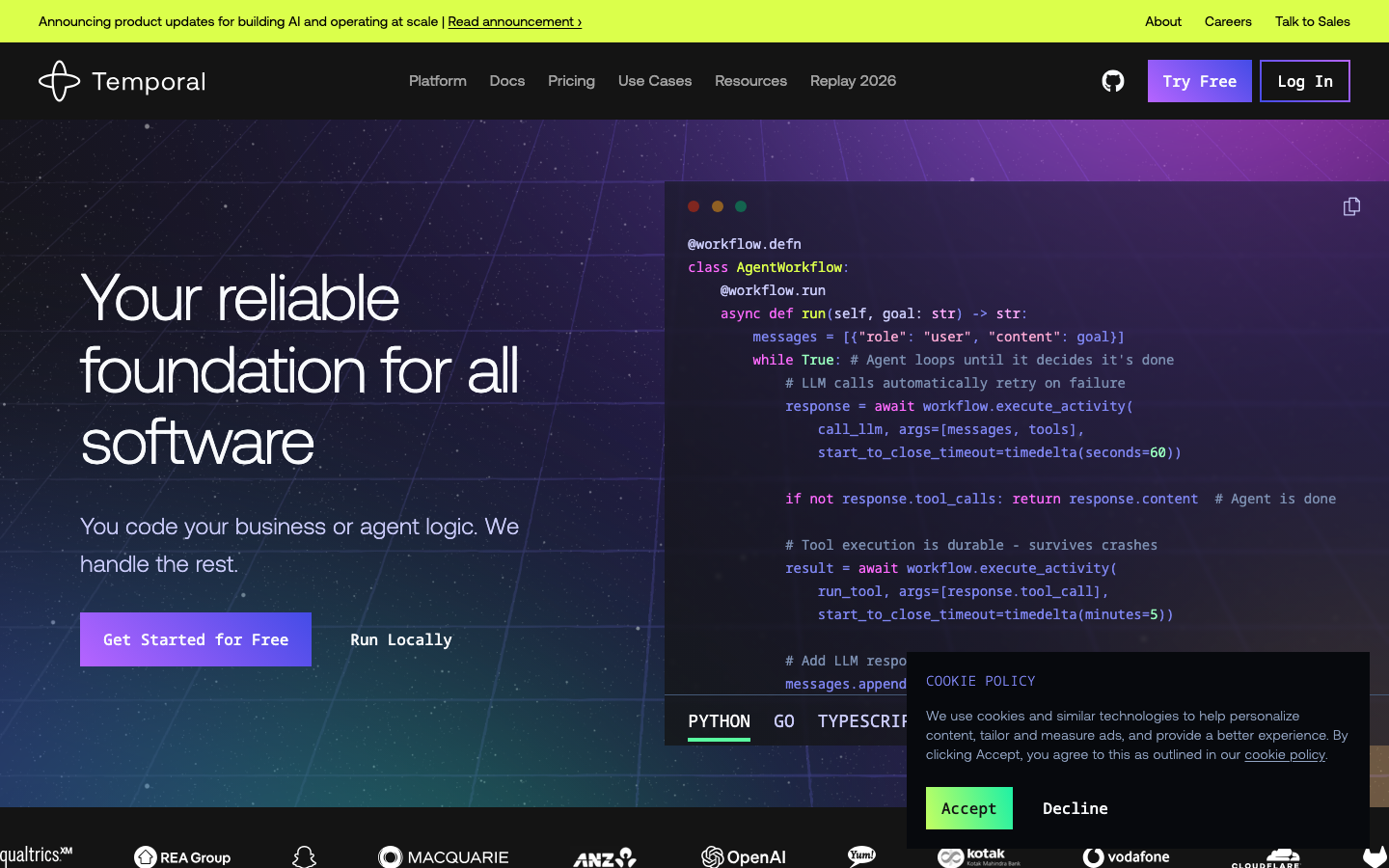Click the Run Locally link
The image size is (1389, 868).
click(401, 639)
